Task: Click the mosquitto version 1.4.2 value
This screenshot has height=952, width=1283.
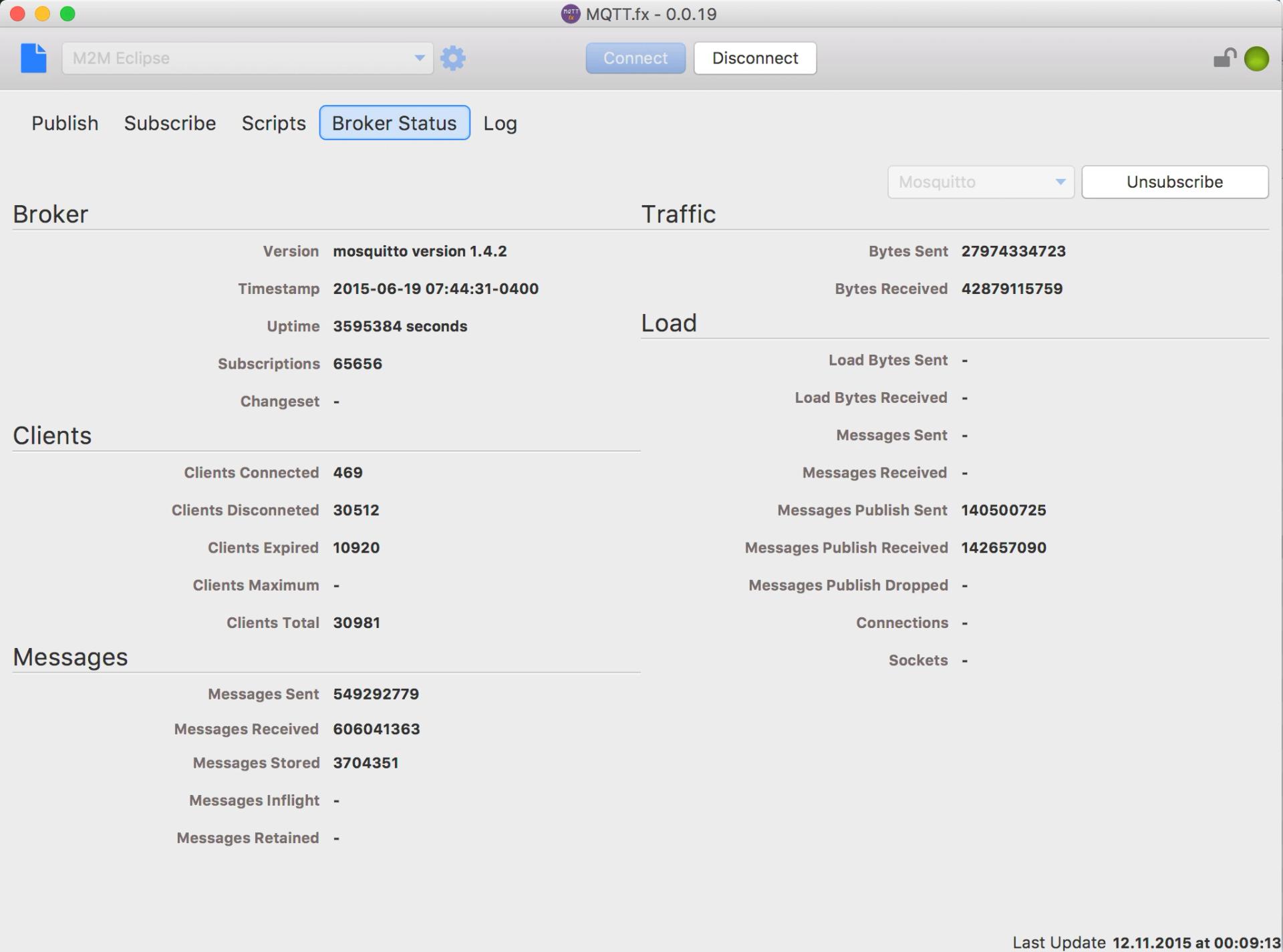Action: pyautogui.click(x=420, y=251)
